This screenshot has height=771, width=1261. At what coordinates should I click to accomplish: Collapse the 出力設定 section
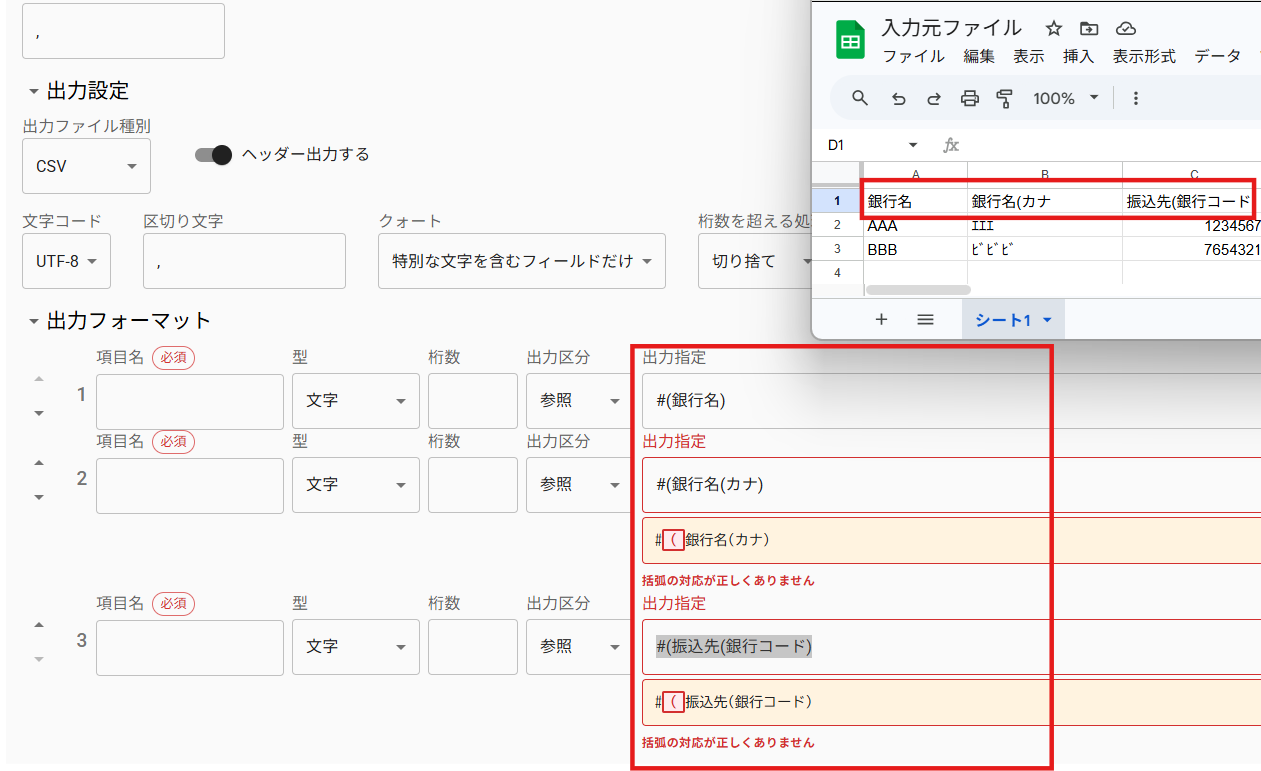tap(33, 91)
